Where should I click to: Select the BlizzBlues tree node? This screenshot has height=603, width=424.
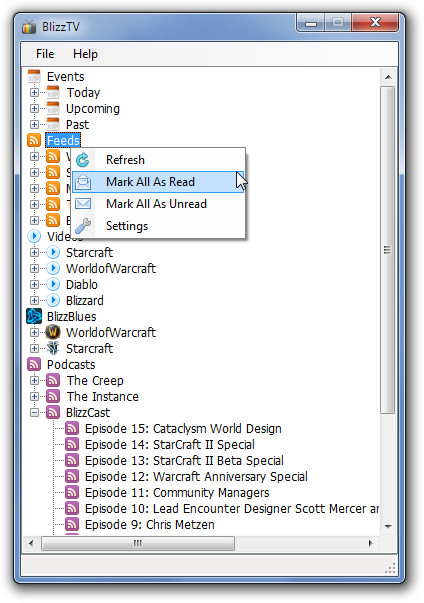71,316
